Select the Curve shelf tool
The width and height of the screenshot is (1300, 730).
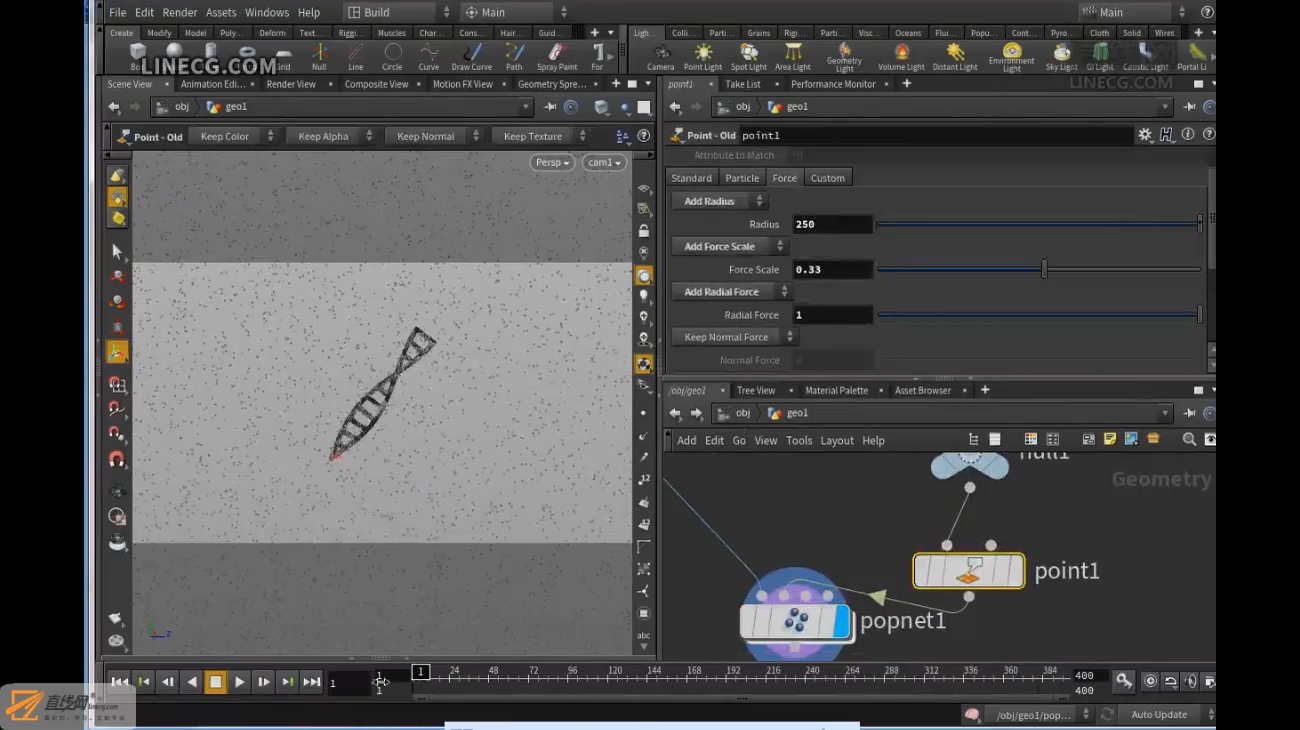429,56
